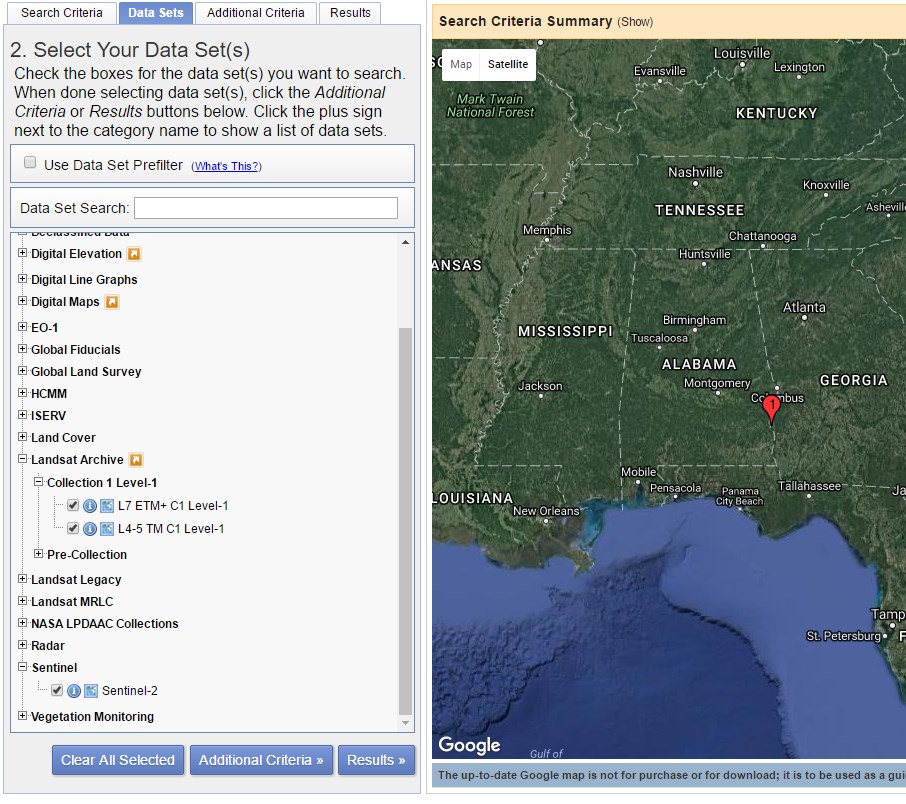Image resolution: width=906 pixels, height=804 pixels.
Task: Click browse overlay icon for L7 ETM+ C1 Level-1
Action: pyautogui.click(x=107, y=506)
